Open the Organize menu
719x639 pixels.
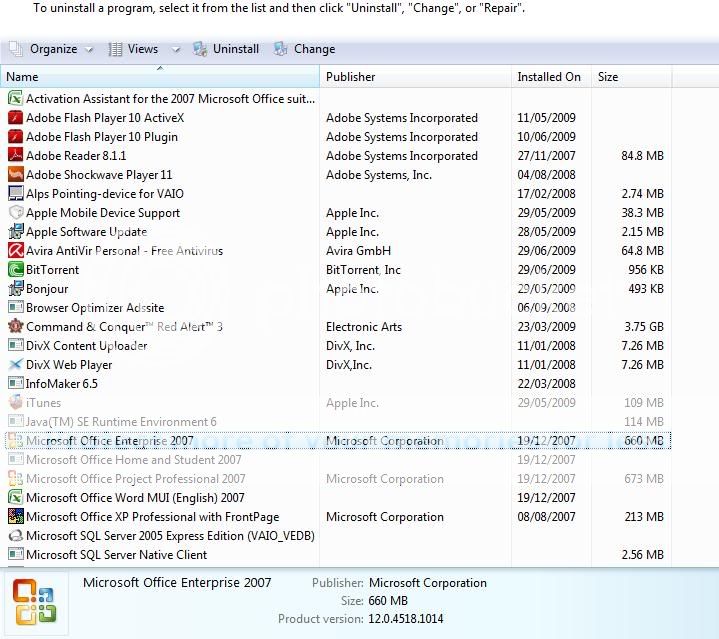coord(53,49)
